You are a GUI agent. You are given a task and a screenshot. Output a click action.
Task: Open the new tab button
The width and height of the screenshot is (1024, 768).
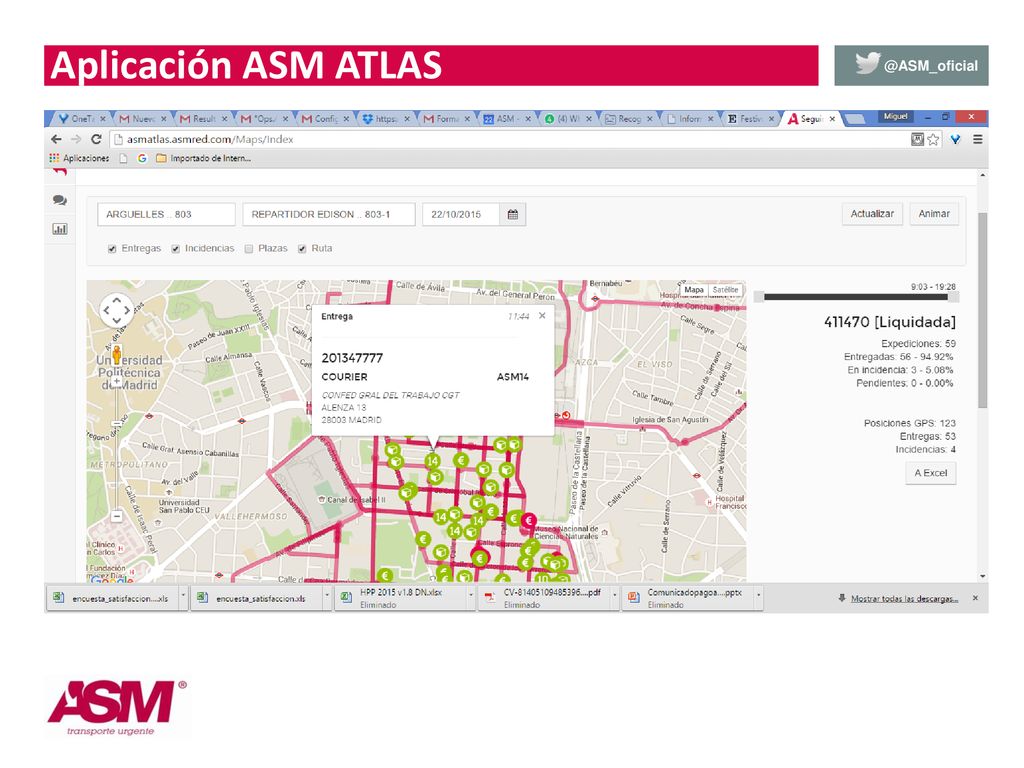pyautogui.click(x=854, y=119)
